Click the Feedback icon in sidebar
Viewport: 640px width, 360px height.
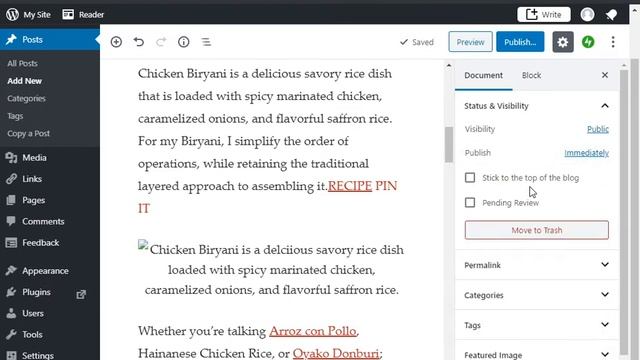click(11, 242)
